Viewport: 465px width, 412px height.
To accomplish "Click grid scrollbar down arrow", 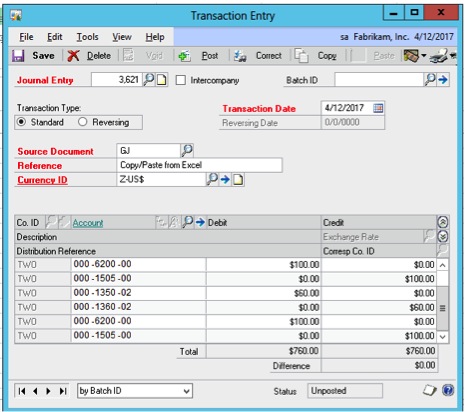I will point(442,337).
